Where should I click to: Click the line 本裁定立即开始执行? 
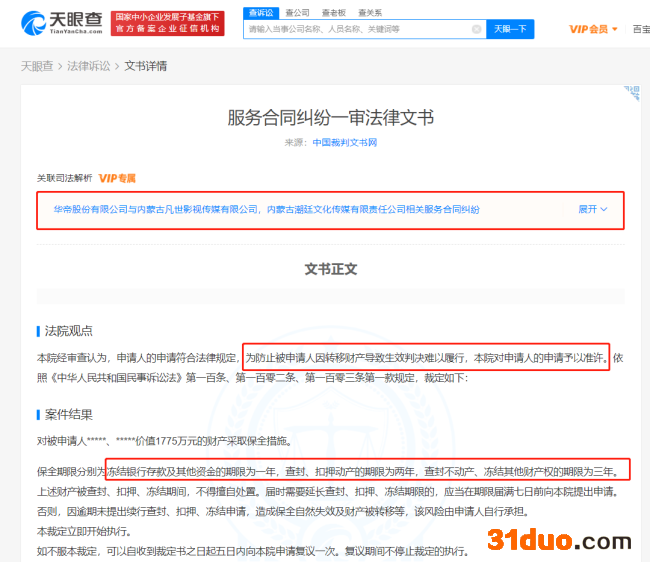tap(84, 531)
